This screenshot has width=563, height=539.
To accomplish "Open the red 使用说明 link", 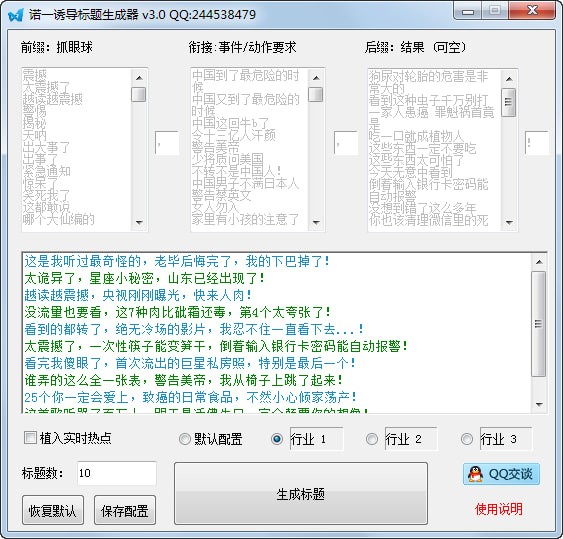I will click(499, 509).
